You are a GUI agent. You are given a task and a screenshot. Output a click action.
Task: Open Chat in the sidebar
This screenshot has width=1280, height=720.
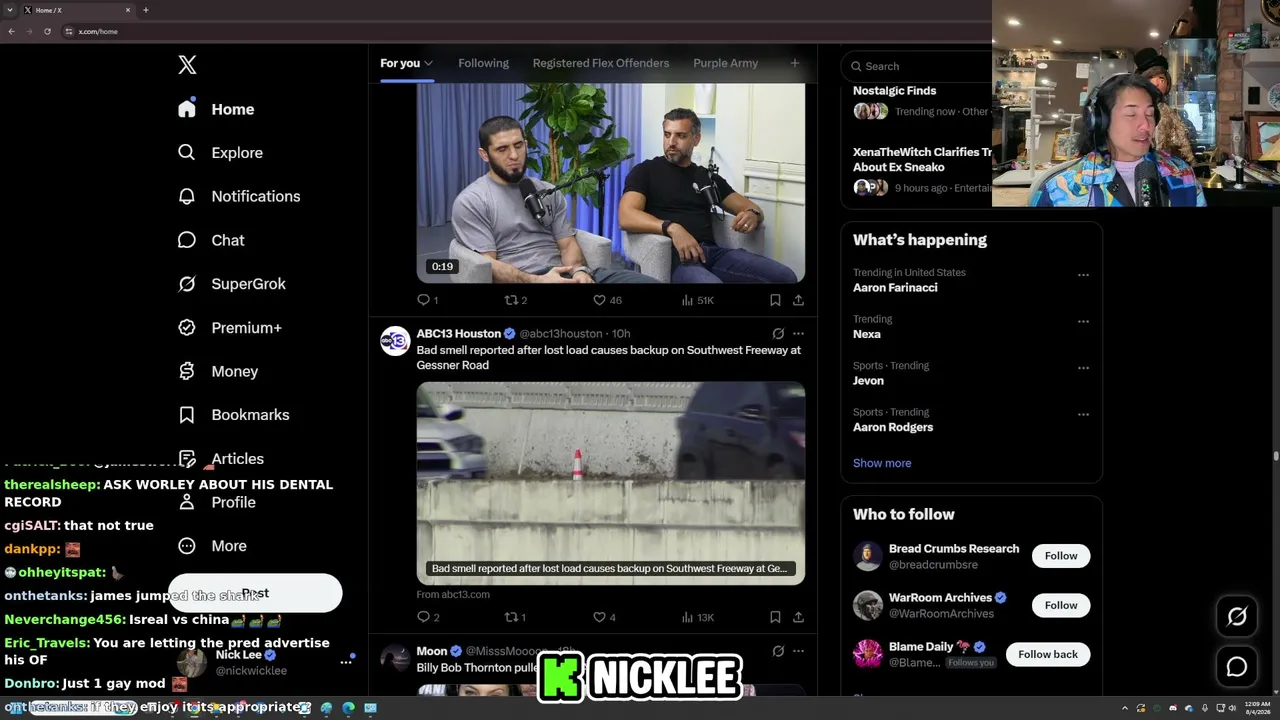(x=211, y=240)
